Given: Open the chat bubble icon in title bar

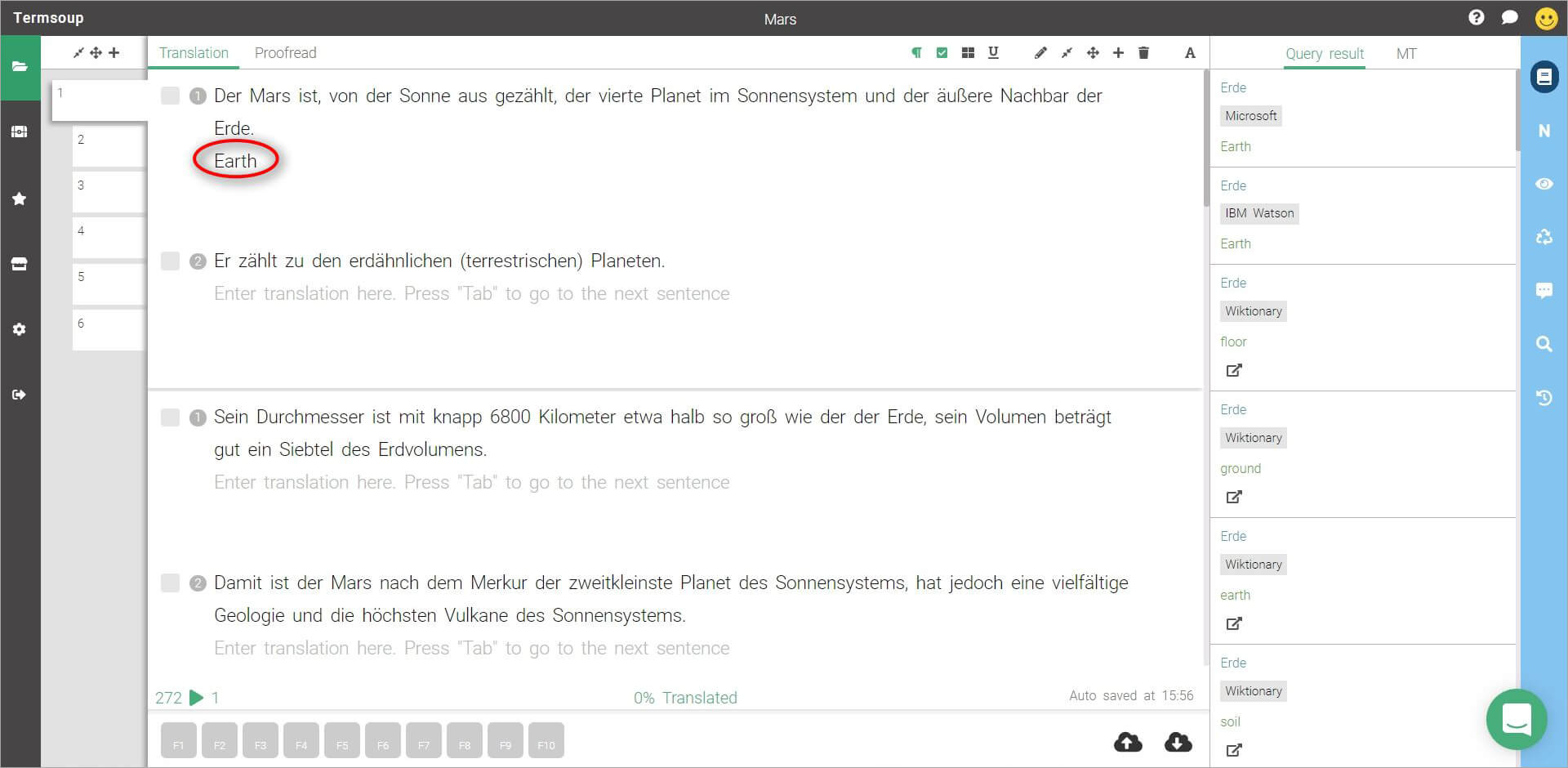Looking at the screenshot, I should (1509, 18).
